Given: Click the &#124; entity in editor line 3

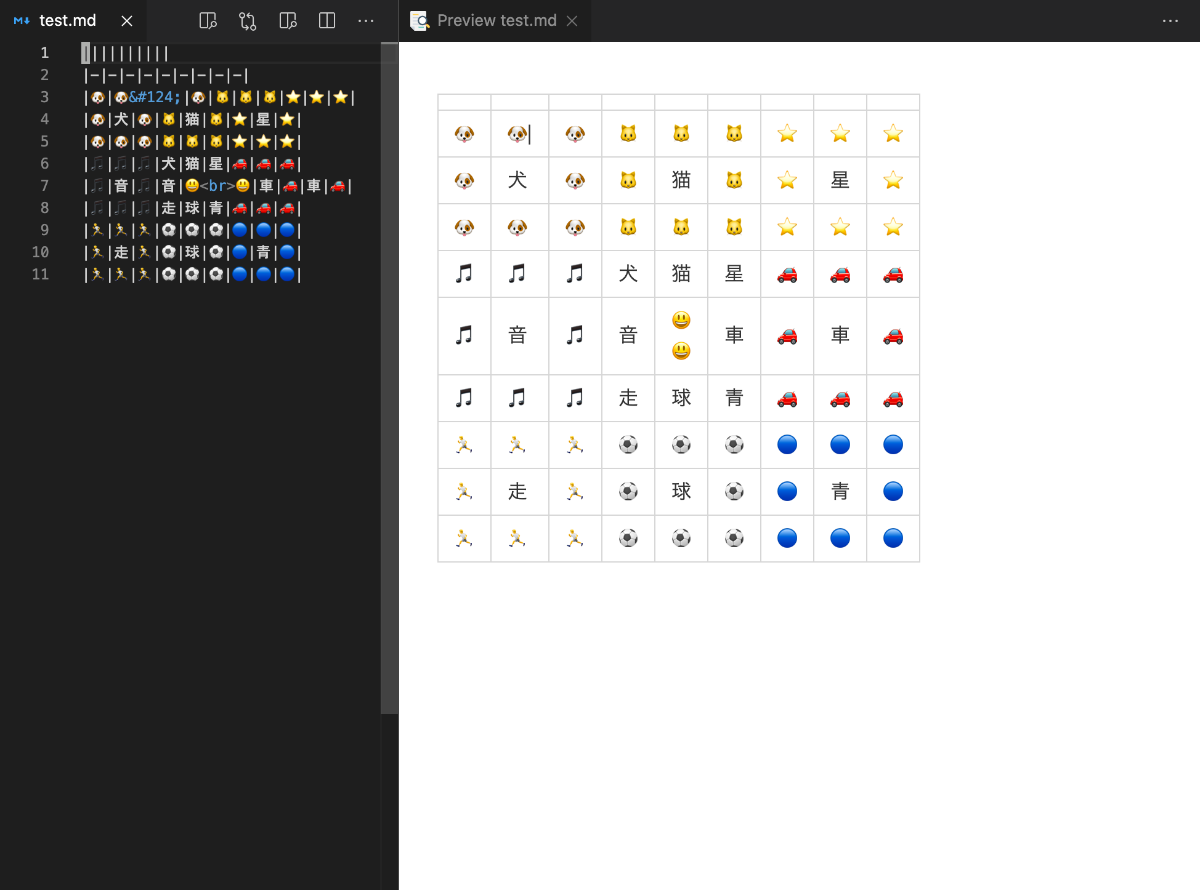Looking at the screenshot, I should point(154,97).
